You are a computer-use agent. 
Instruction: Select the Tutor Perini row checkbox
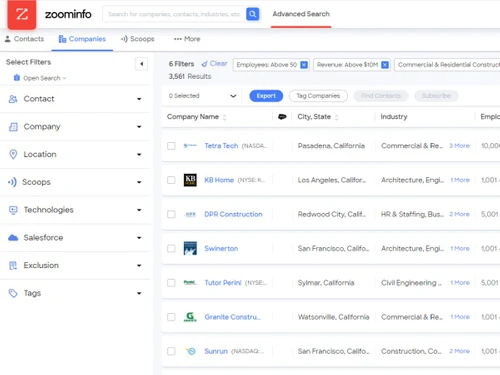click(171, 283)
